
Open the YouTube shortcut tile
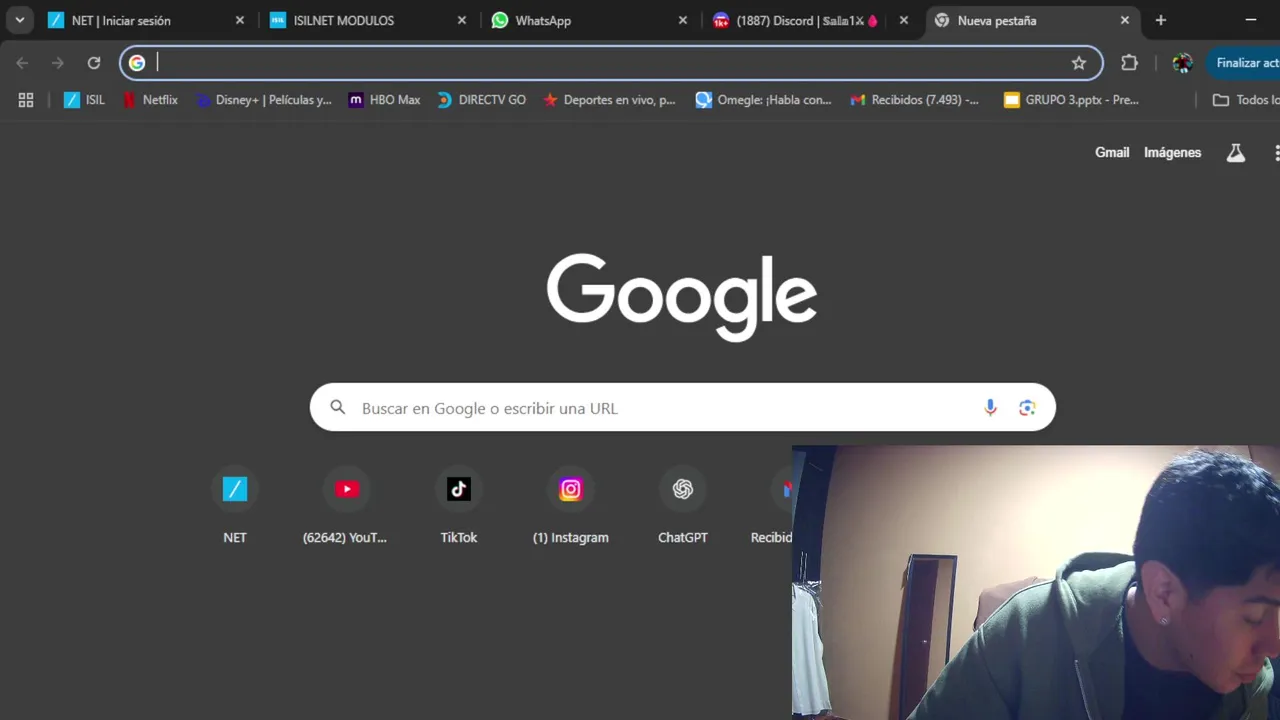pos(346,505)
